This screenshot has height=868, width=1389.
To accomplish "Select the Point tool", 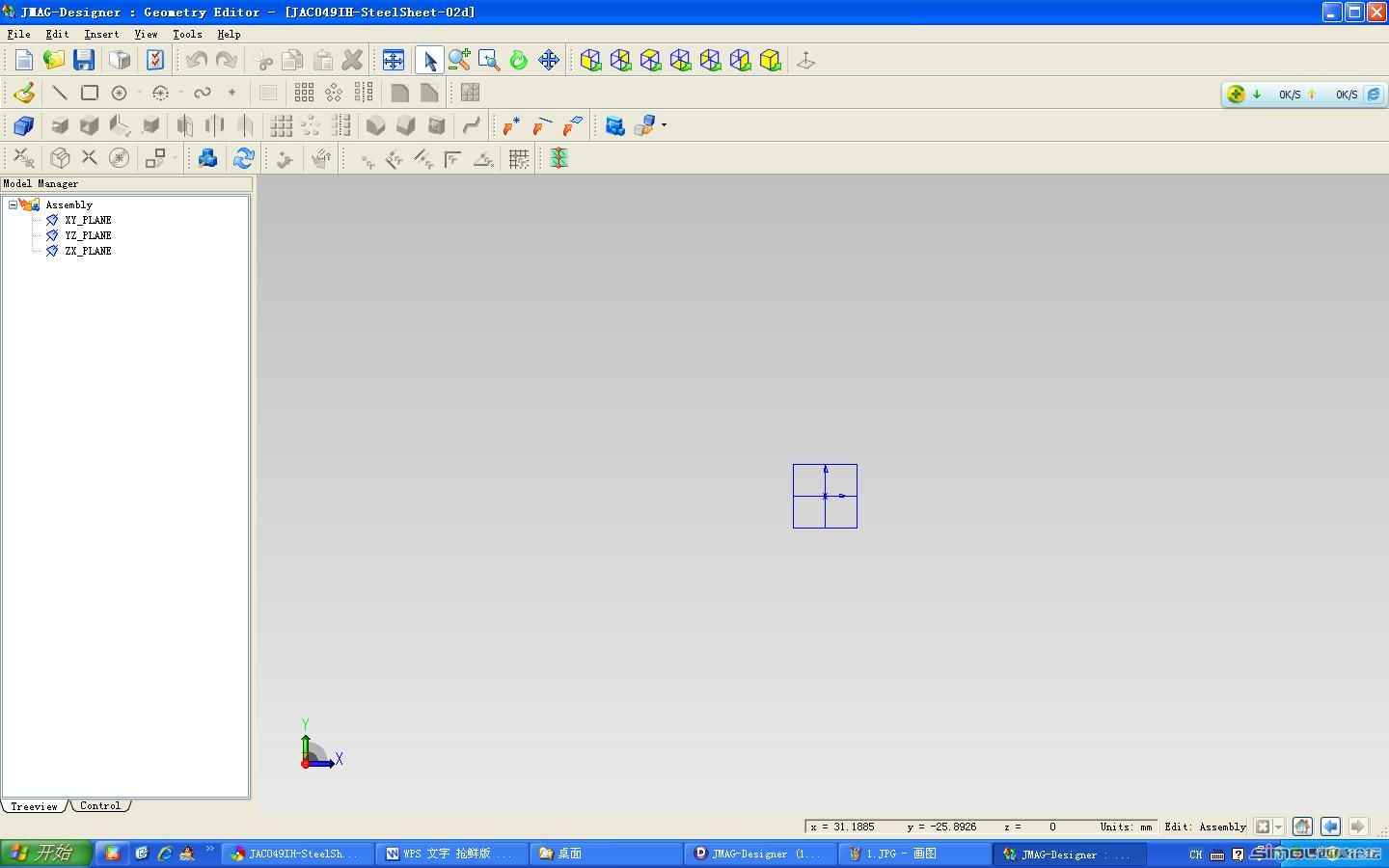I will pyautogui.click(x=231, y=93).
